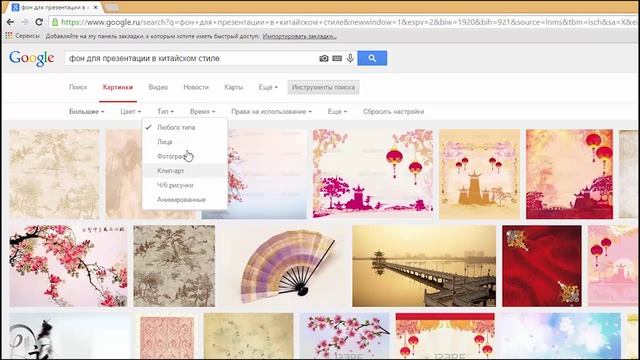The width and height of the screenshot is (640, 360).
Task: Open the pink blossoms on blue thumbnail
Action: [344, 336]
